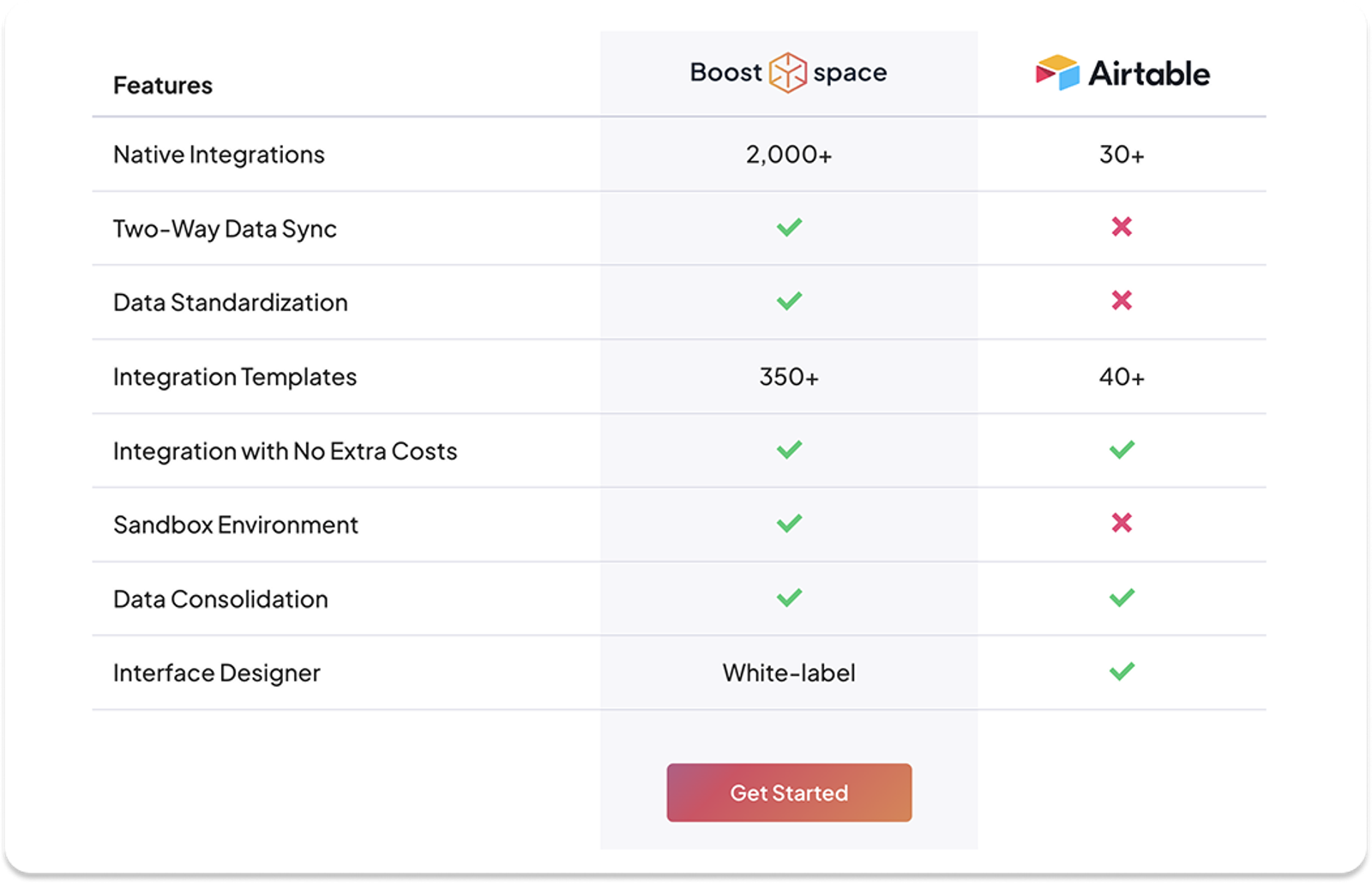The image size is (1372, 883).
Task: Click Airtable's 40+ templates value
Action: pyautogui.click(x=1122, y=377)
